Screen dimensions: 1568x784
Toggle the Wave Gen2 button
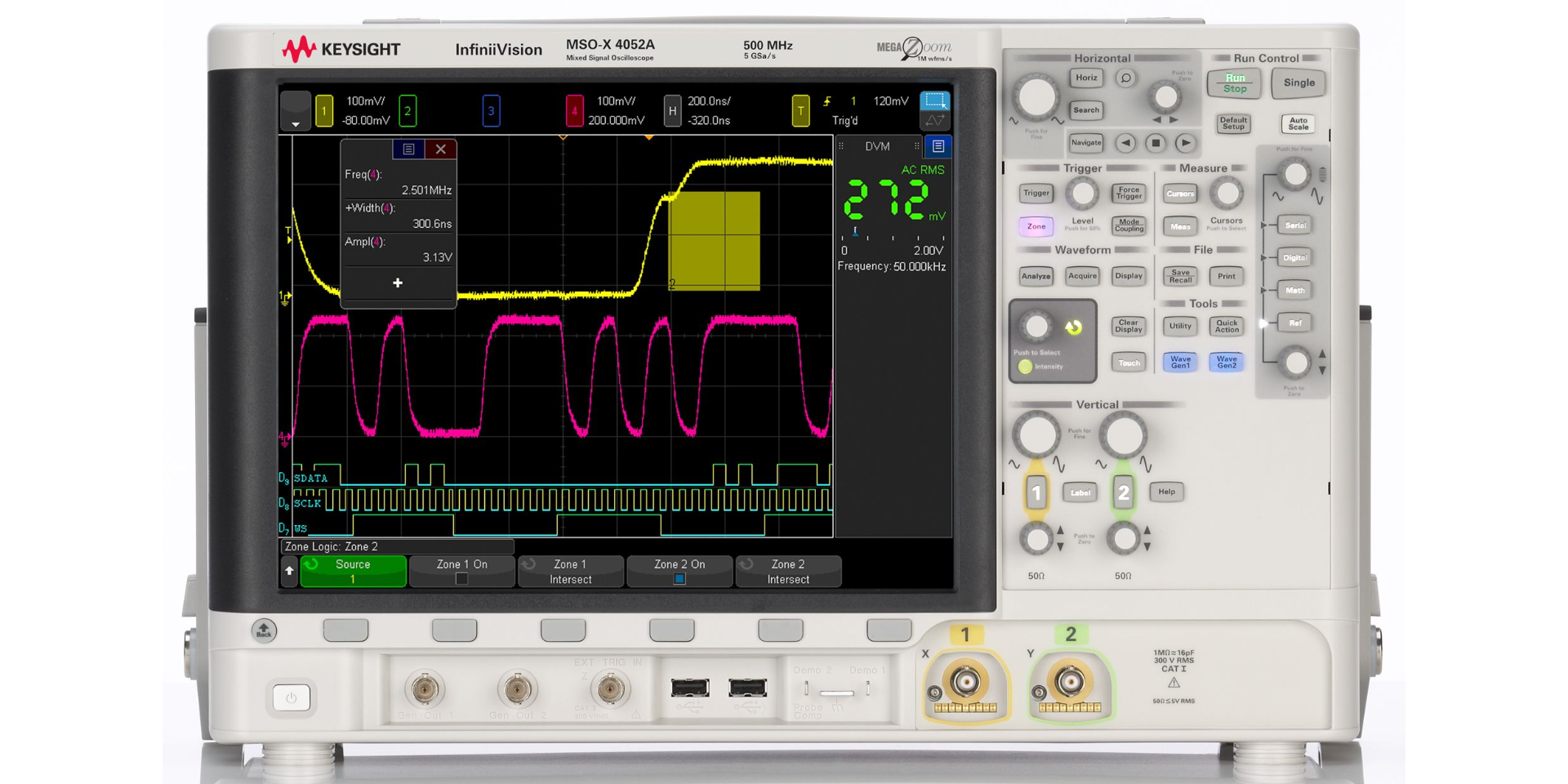click(x=1226, y=363)
